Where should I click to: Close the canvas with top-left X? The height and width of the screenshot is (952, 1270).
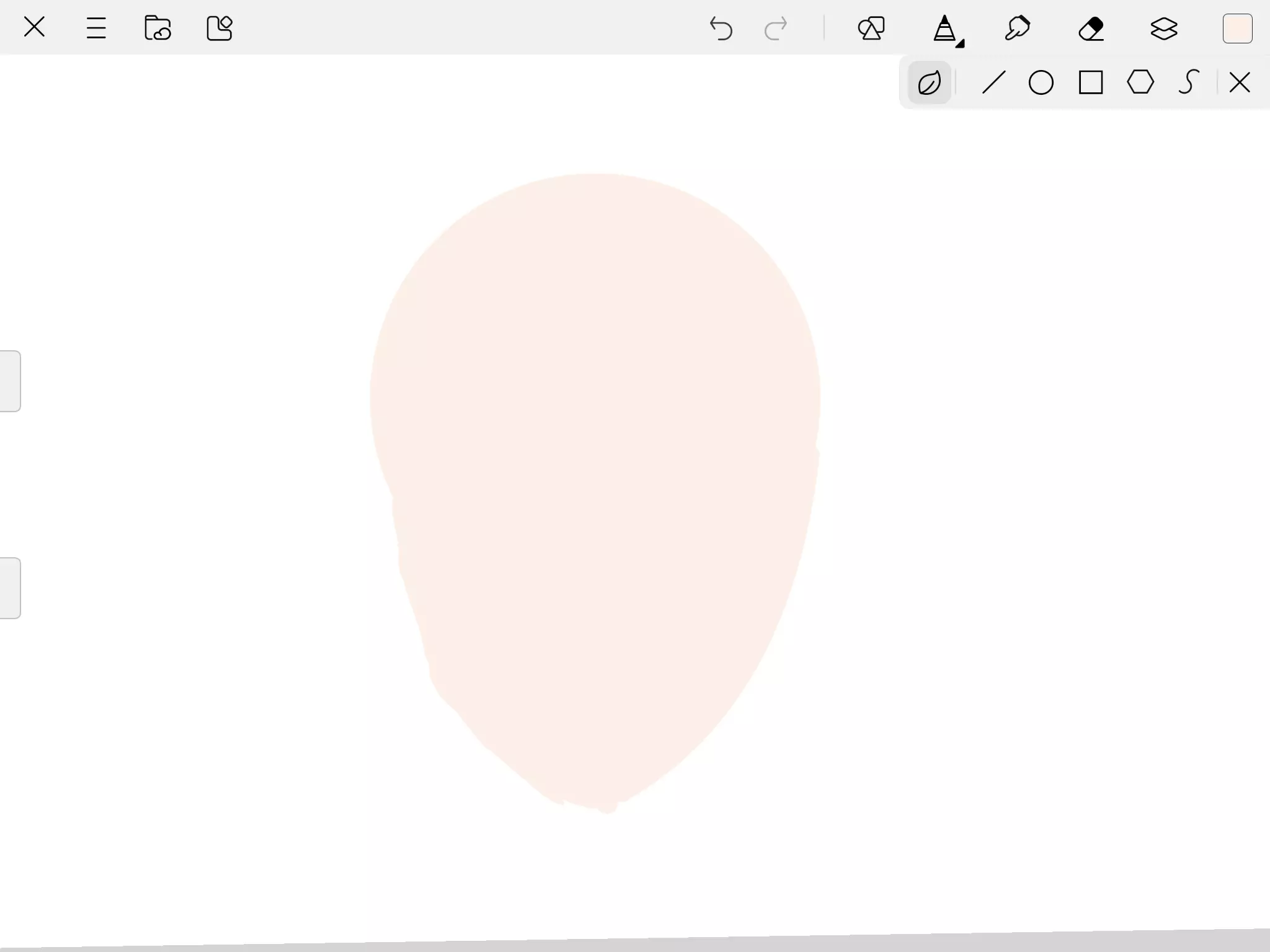(x=34, y=27)
